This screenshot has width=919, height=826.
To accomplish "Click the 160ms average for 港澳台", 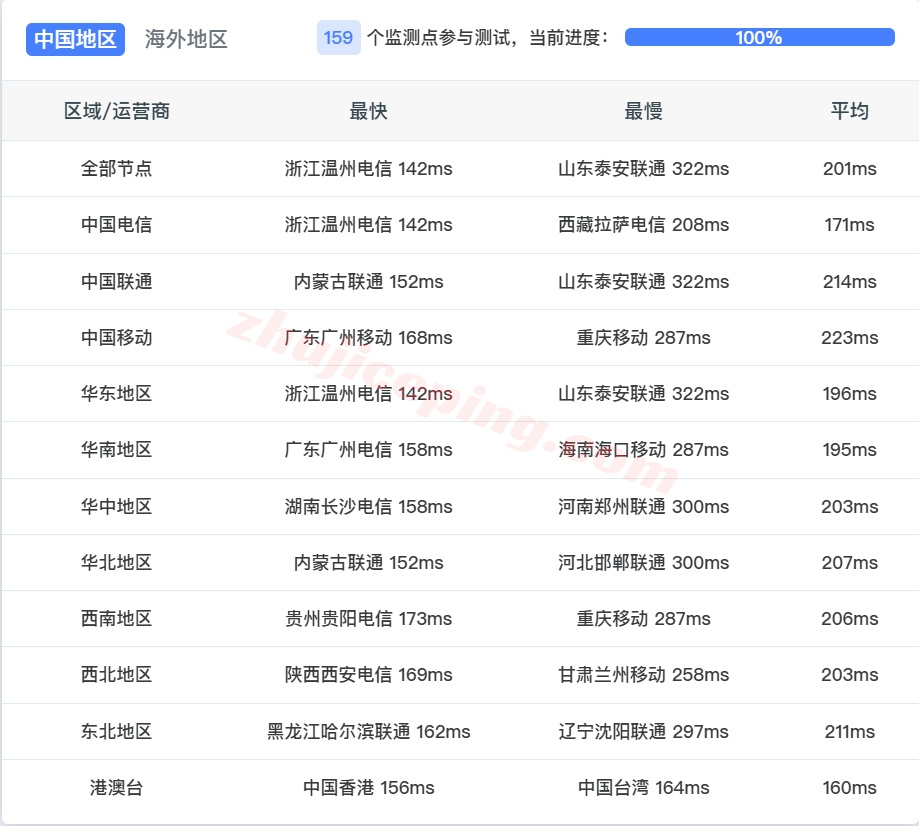I will pos(846,788).
